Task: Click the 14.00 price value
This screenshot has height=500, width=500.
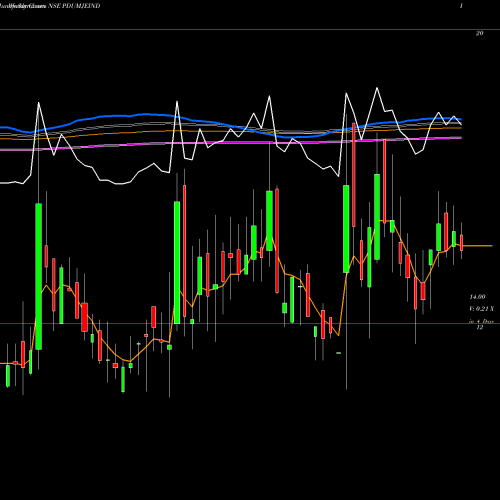Action: coord(477,297)
